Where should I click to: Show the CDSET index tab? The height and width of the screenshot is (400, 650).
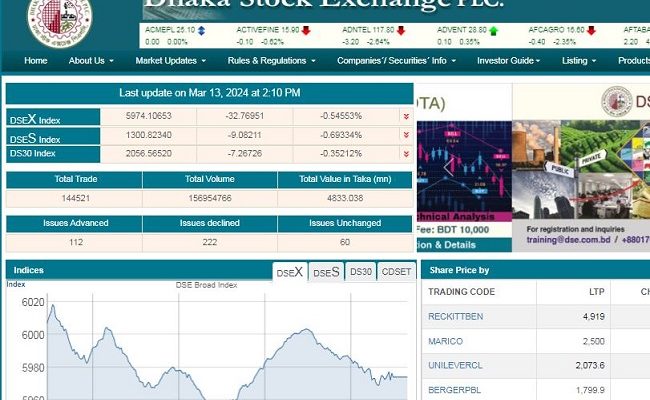(x=396, y=272)
